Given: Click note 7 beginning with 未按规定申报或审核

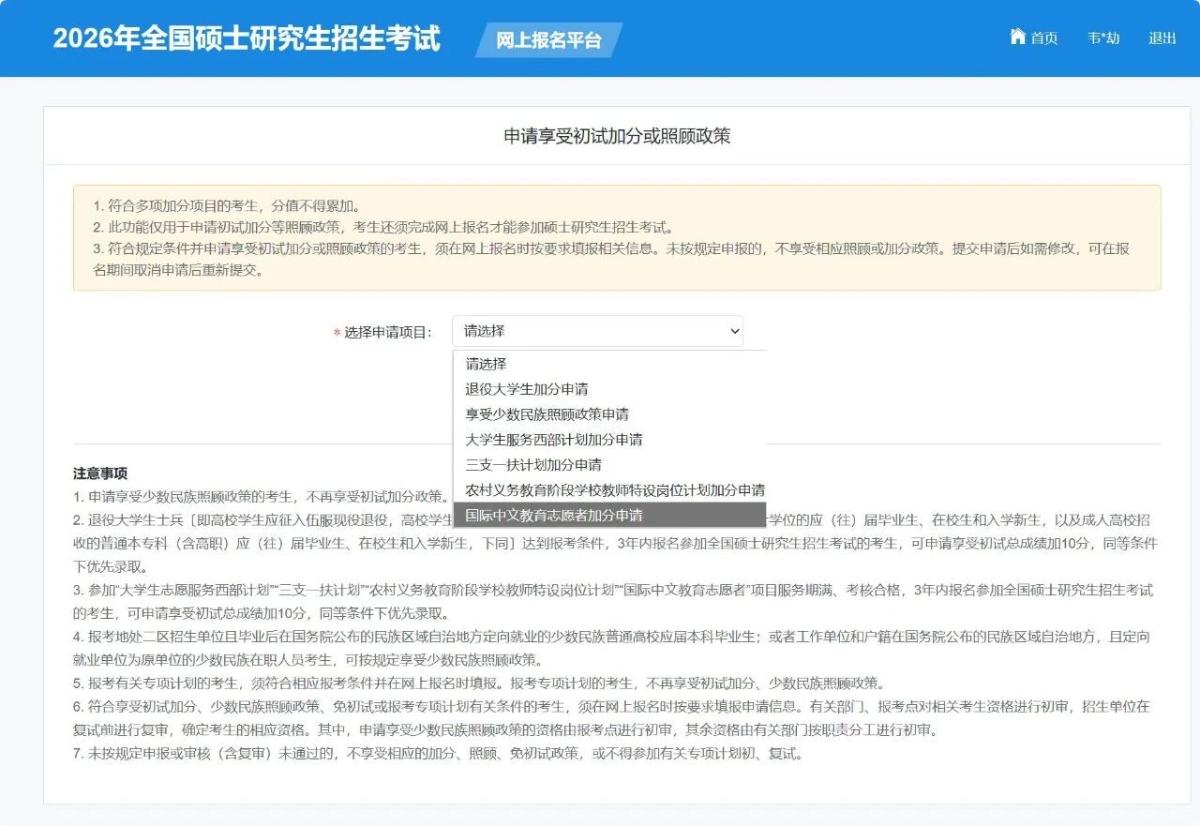Looking at the screenshot, I should click(437, 753).
